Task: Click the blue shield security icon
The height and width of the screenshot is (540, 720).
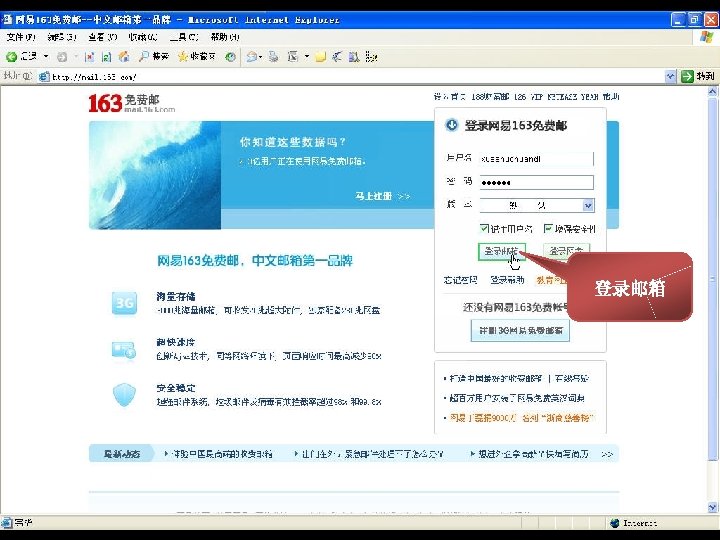Action: tap(124, 395)
